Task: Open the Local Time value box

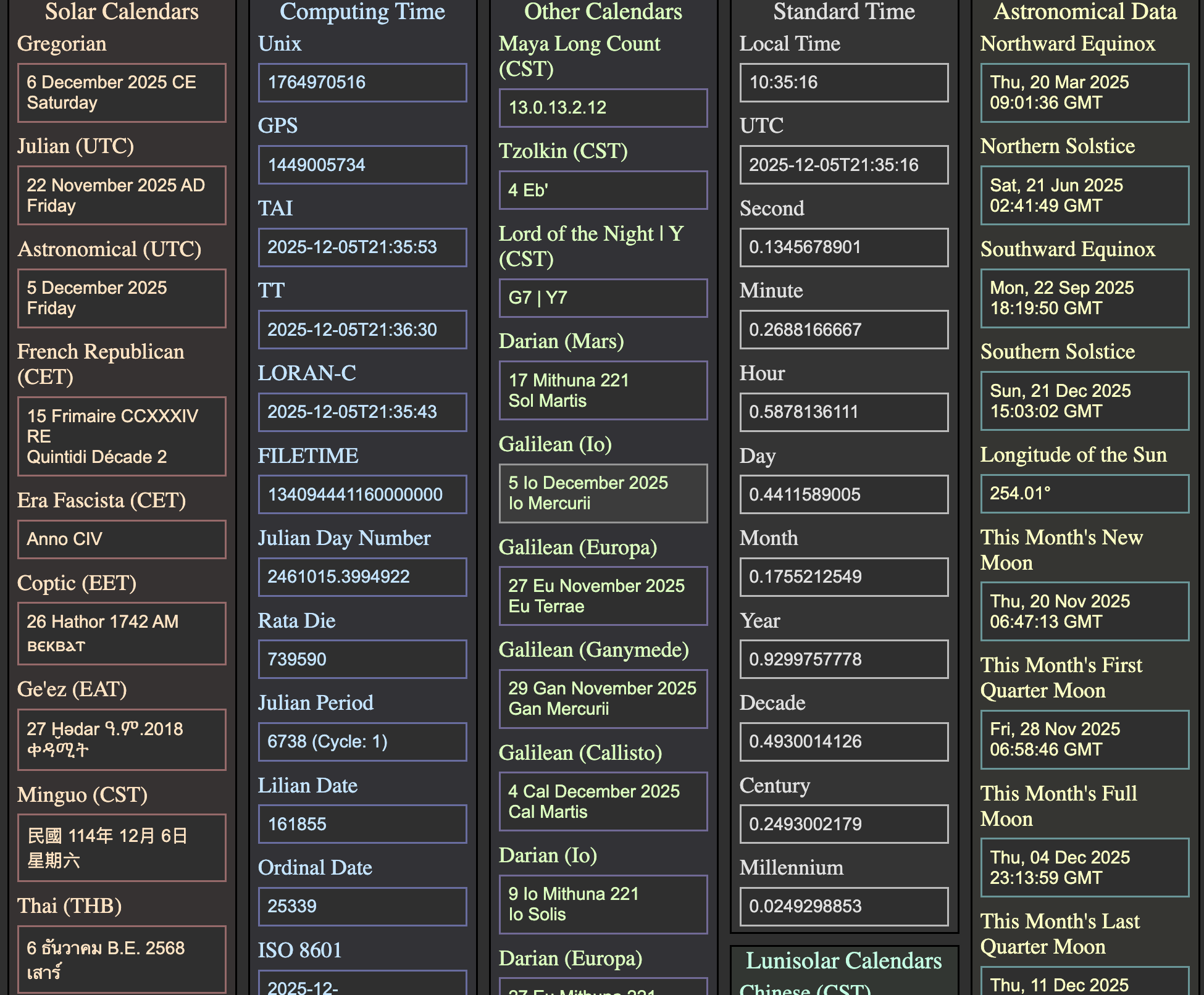Action: click(x=843, y=82)
